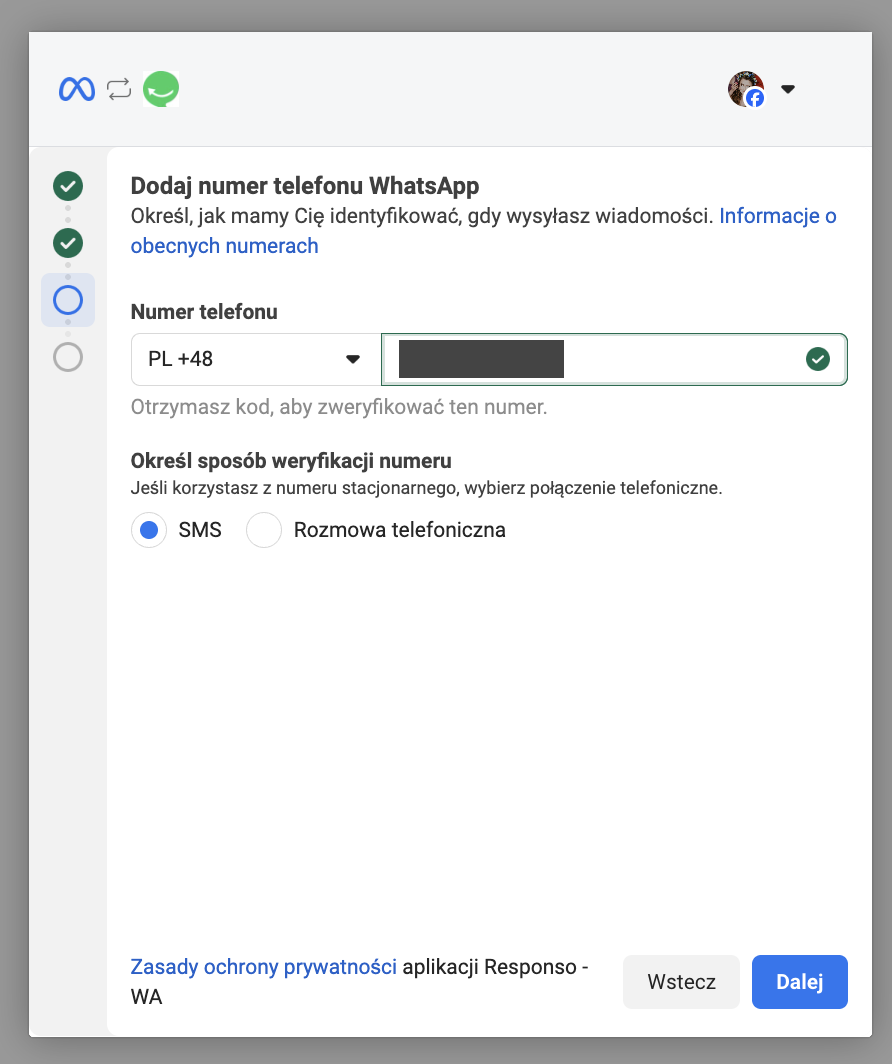Click the user profile avatar

pos(744,88)
